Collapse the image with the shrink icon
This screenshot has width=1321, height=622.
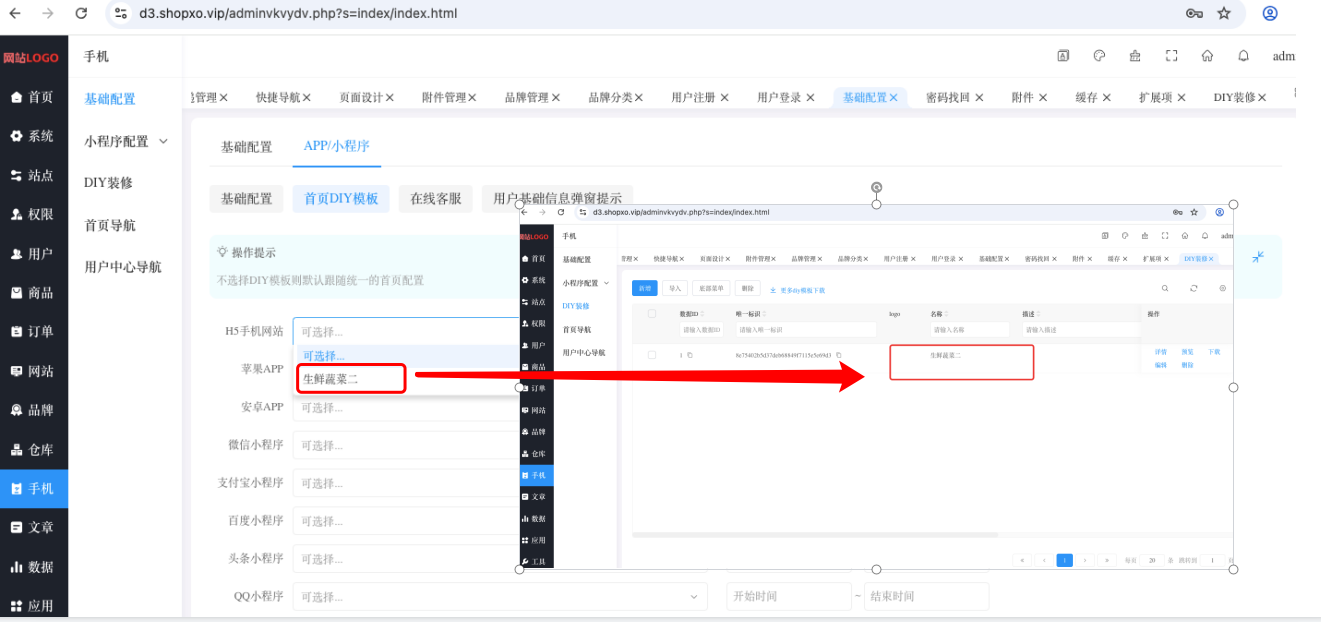1258,257
